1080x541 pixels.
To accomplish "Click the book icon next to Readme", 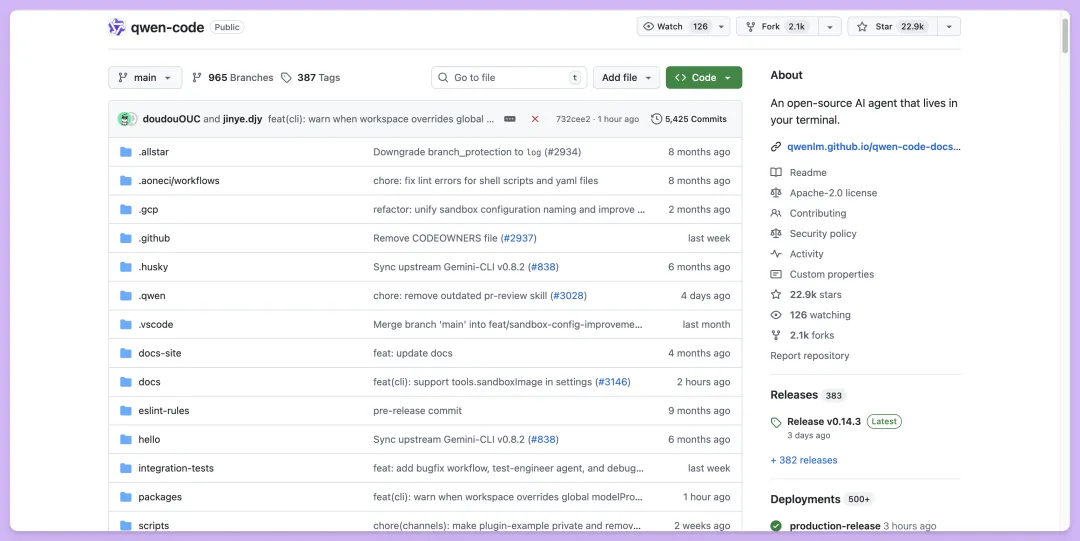I will (776, 172).
